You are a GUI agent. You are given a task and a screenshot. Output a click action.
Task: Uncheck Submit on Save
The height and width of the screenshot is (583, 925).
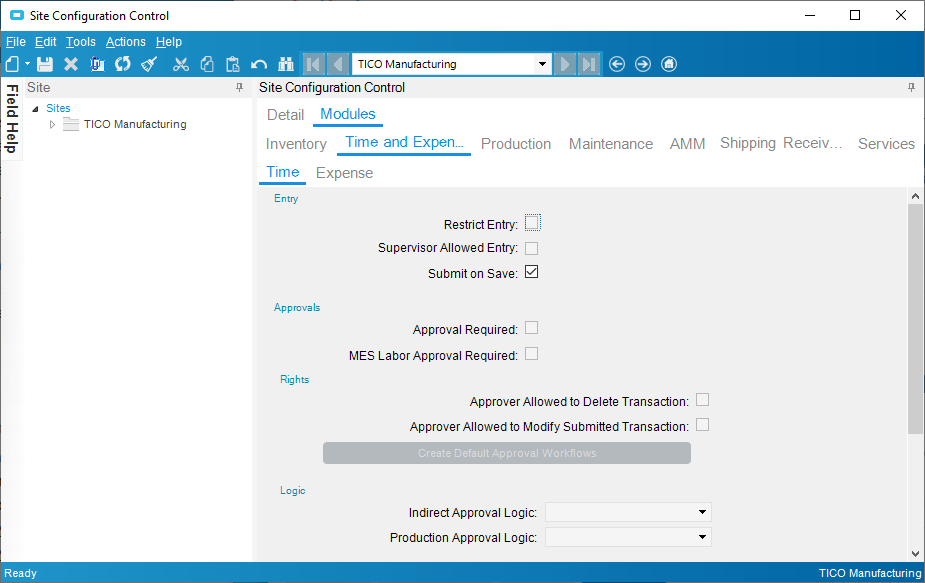point(532,272)
